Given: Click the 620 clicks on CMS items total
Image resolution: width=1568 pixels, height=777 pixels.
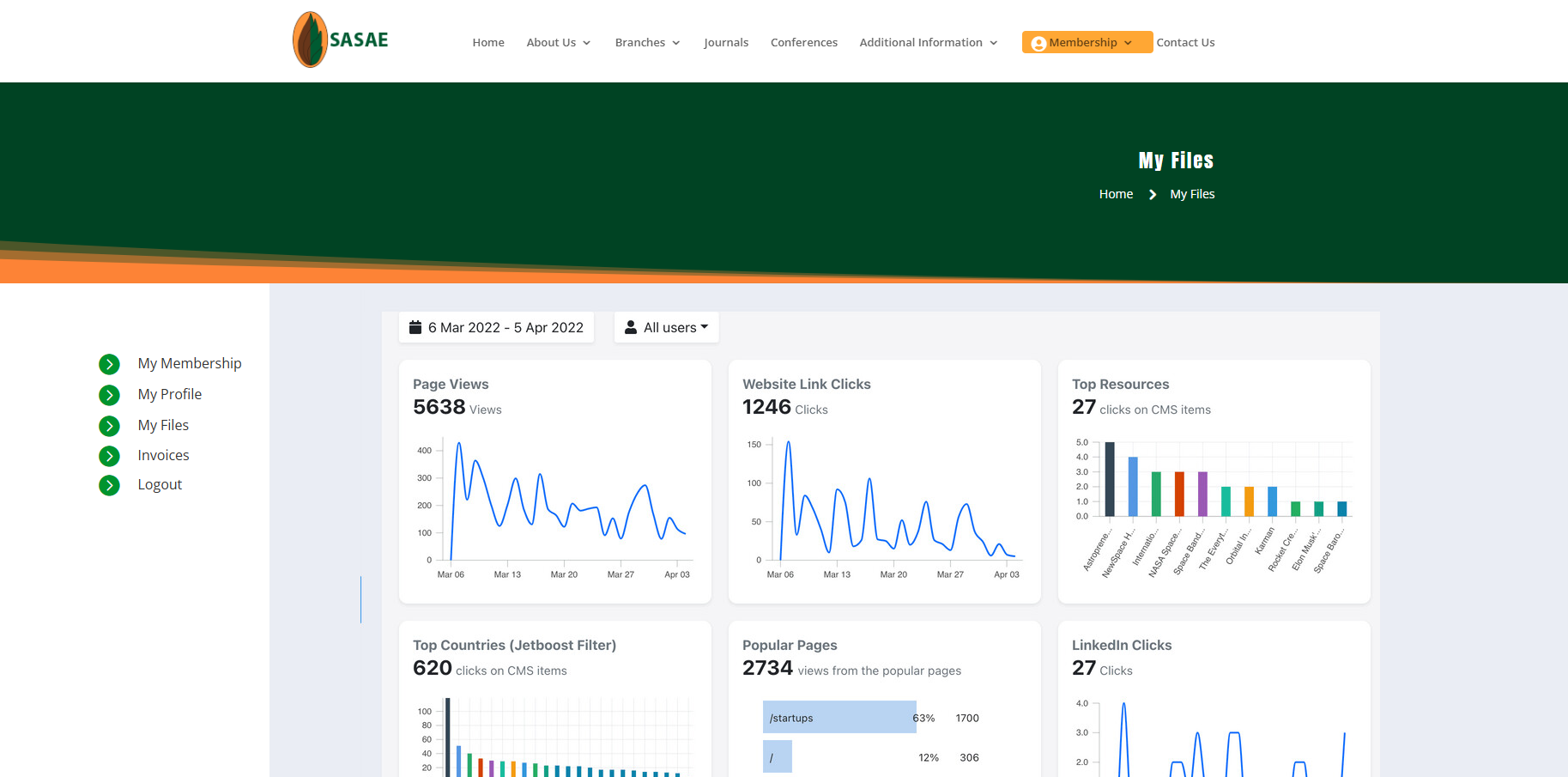Looking at the screenshot, I should (489, 668).
